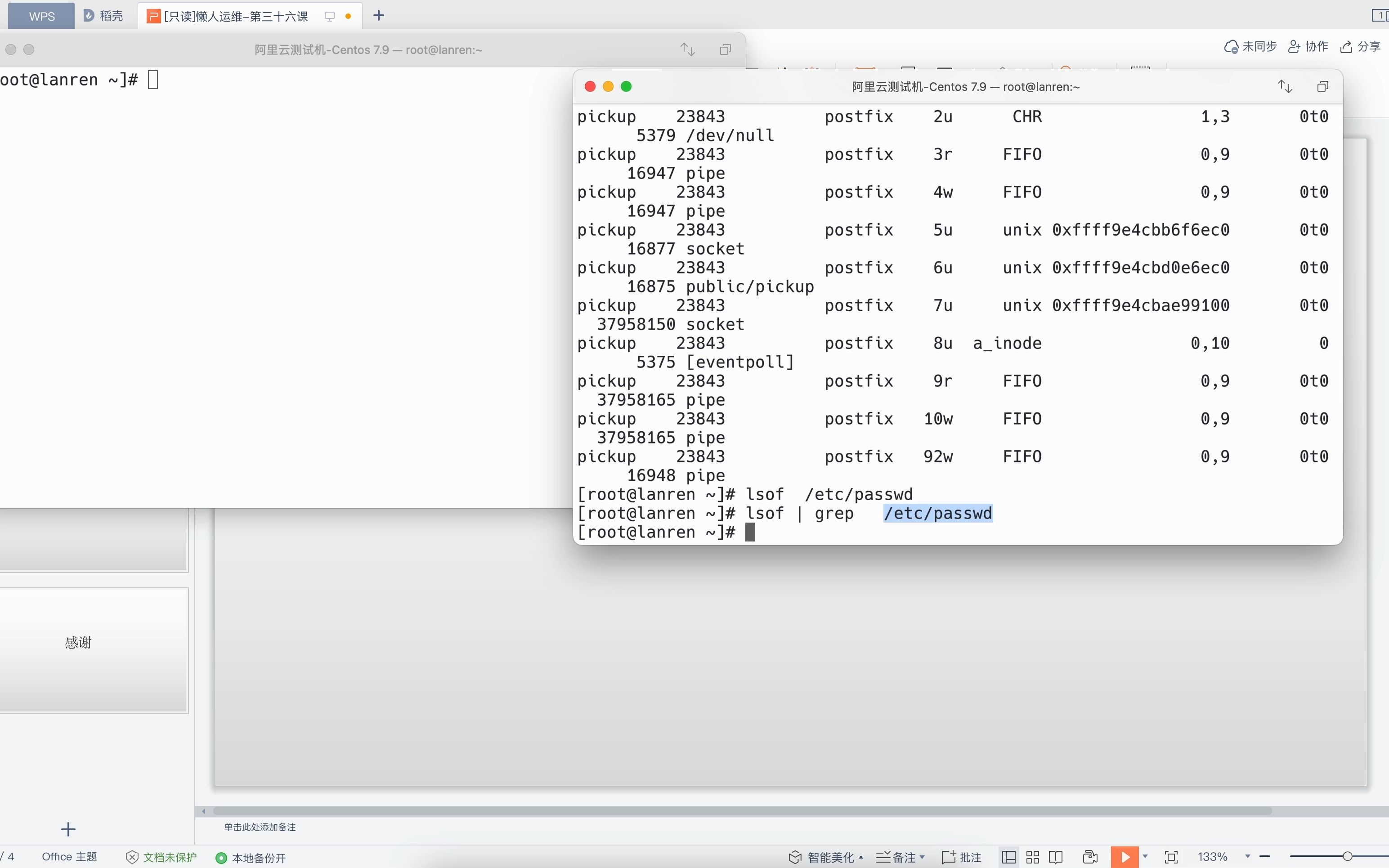Viewport: 1389px width, 868px height.
Task: Start slideshow with orange play button
Action: pos(1125,857)
